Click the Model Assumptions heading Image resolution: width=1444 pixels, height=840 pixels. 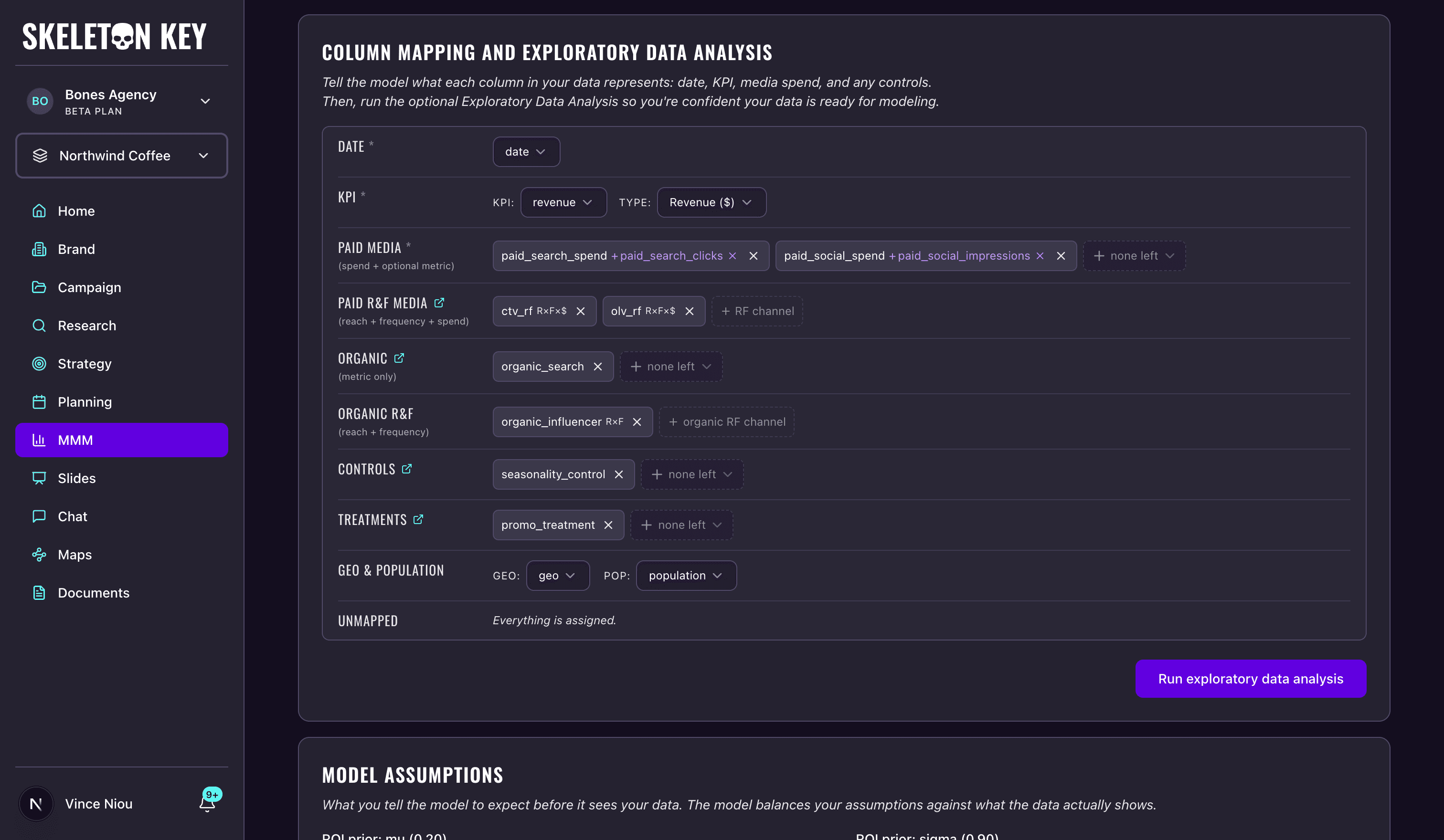[x=413, y=775]
